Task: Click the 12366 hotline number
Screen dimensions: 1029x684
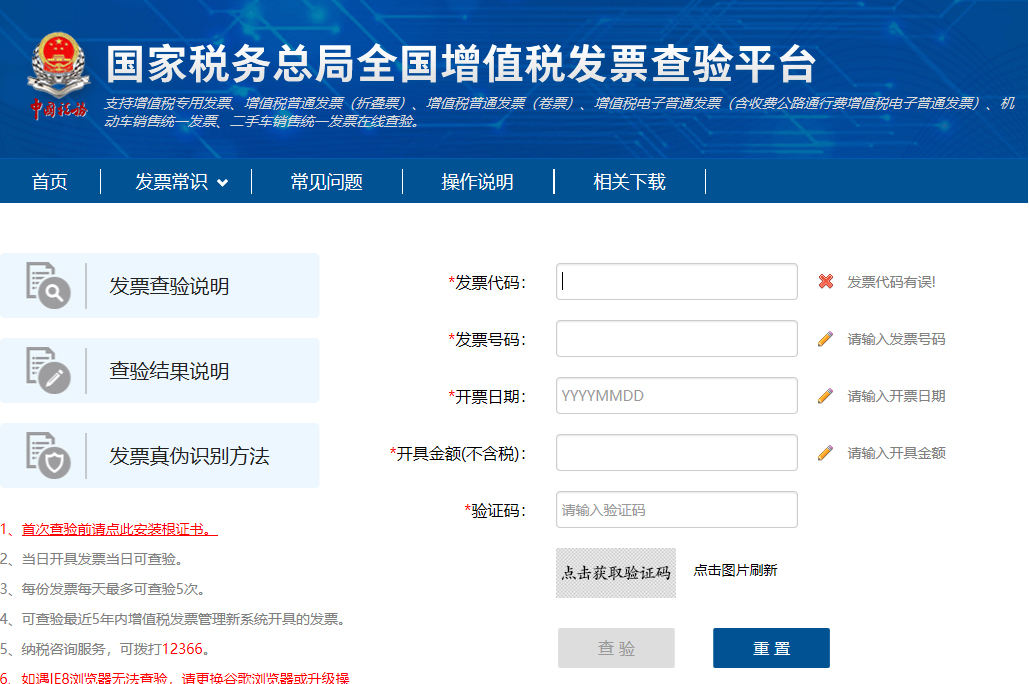Action: pos(182,649)
